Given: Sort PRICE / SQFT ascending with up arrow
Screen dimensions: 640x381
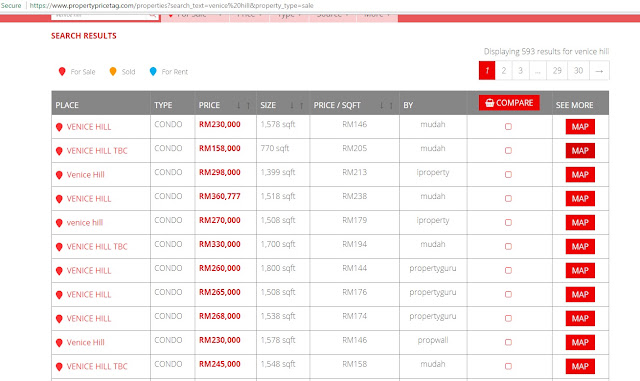Looking at the screenshot, I should point(391,105).
